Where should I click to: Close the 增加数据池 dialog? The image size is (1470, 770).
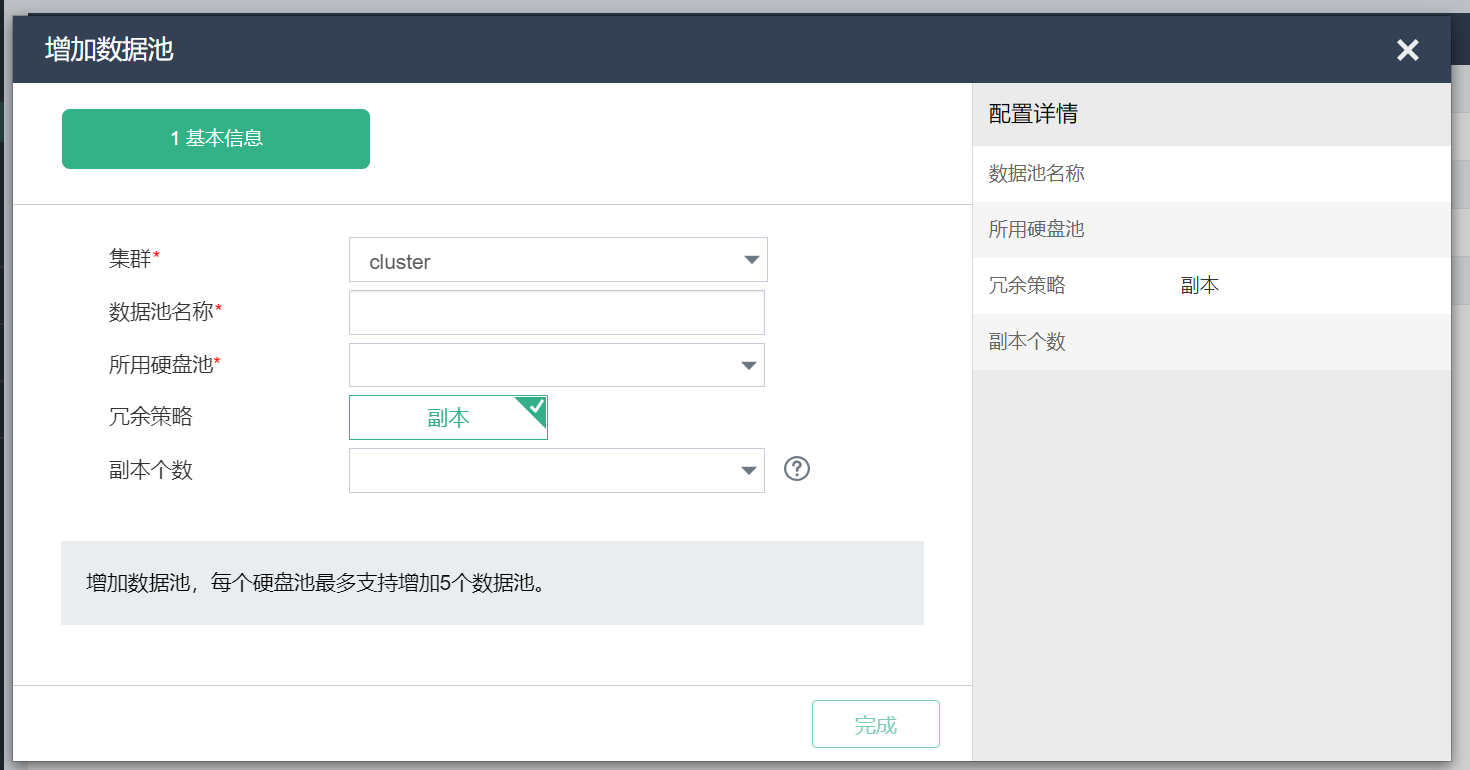coord(1407,50)
